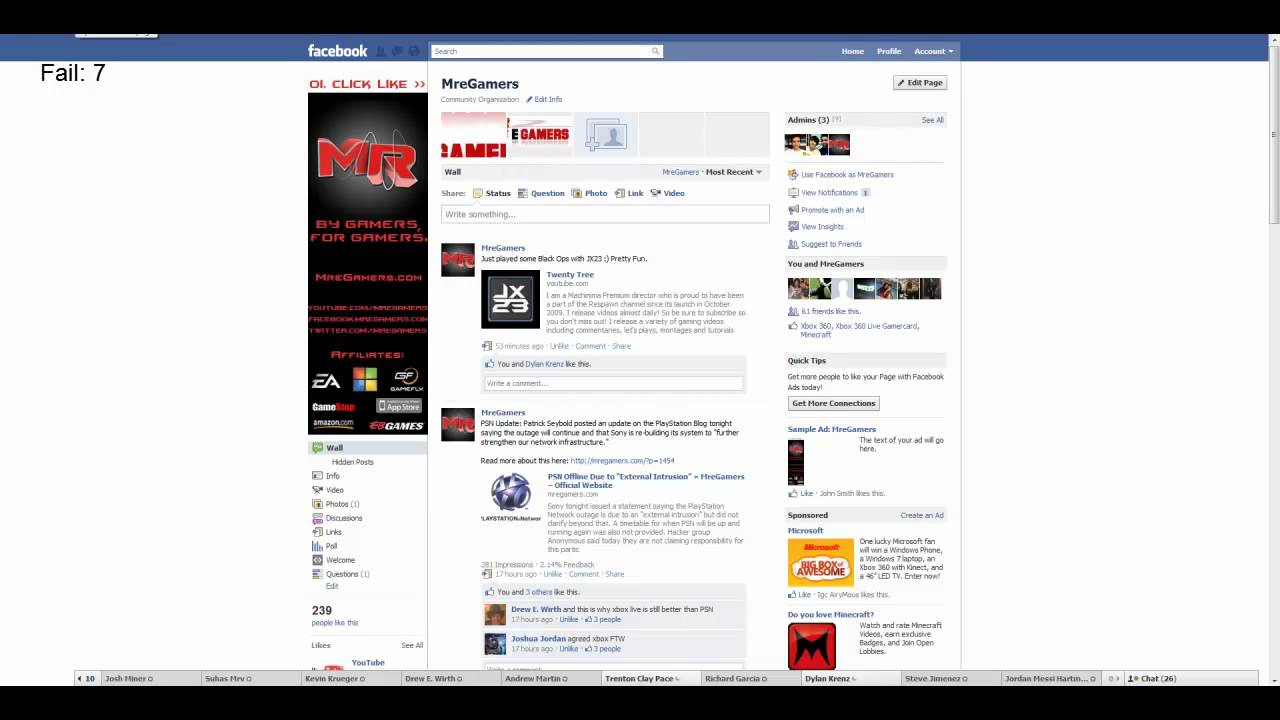Image resolution: width=1280 pixels, height=720 pixels.
Task: Click the Photo share icon
Action: (x=576, y=193)
